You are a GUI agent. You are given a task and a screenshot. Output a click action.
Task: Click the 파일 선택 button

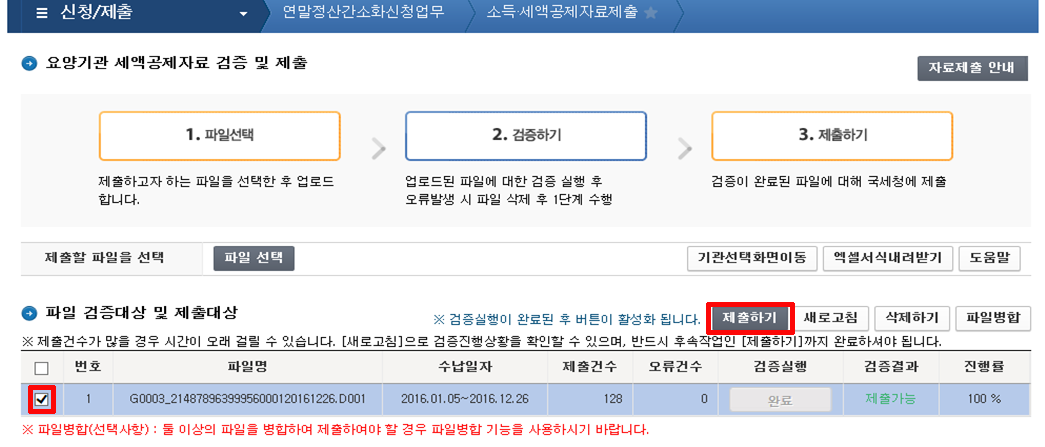254,258
